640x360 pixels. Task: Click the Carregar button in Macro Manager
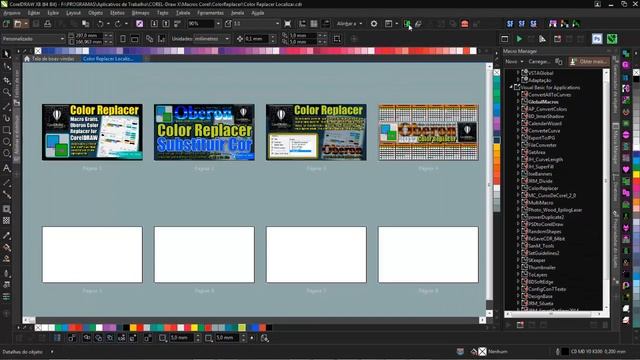[539, 62]
